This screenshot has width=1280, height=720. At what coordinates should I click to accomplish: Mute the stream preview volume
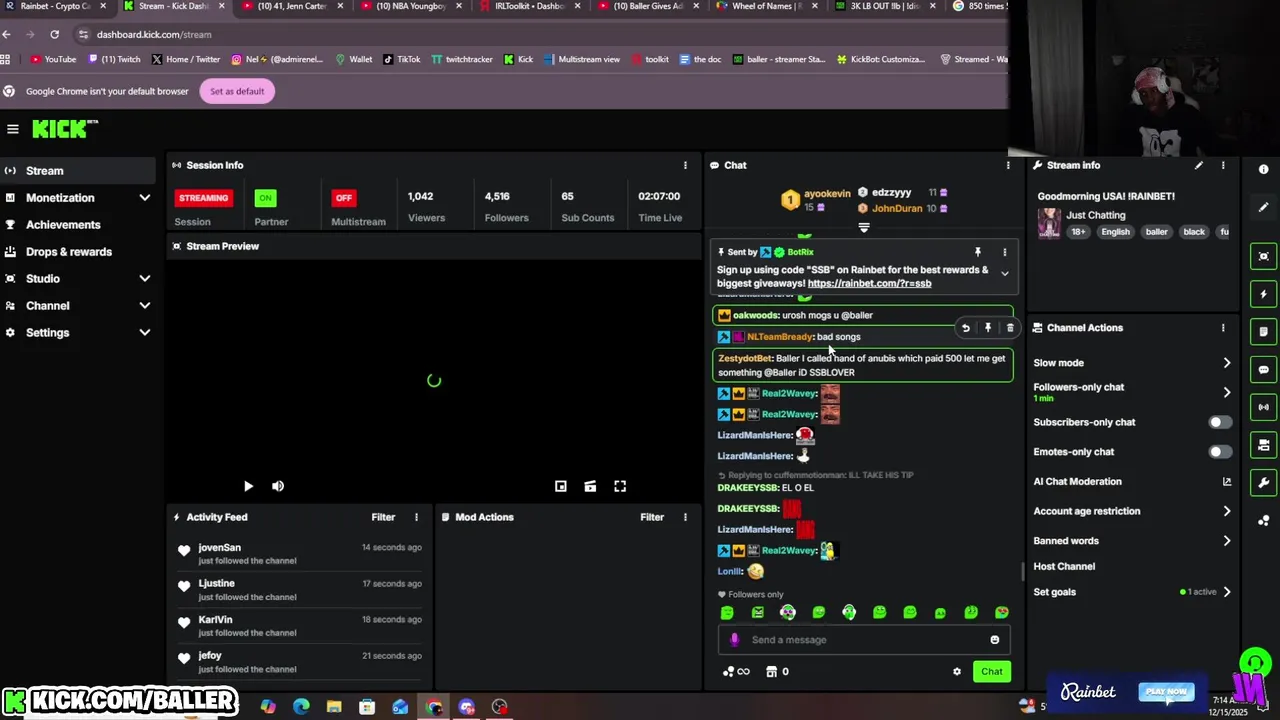point(278,486)
